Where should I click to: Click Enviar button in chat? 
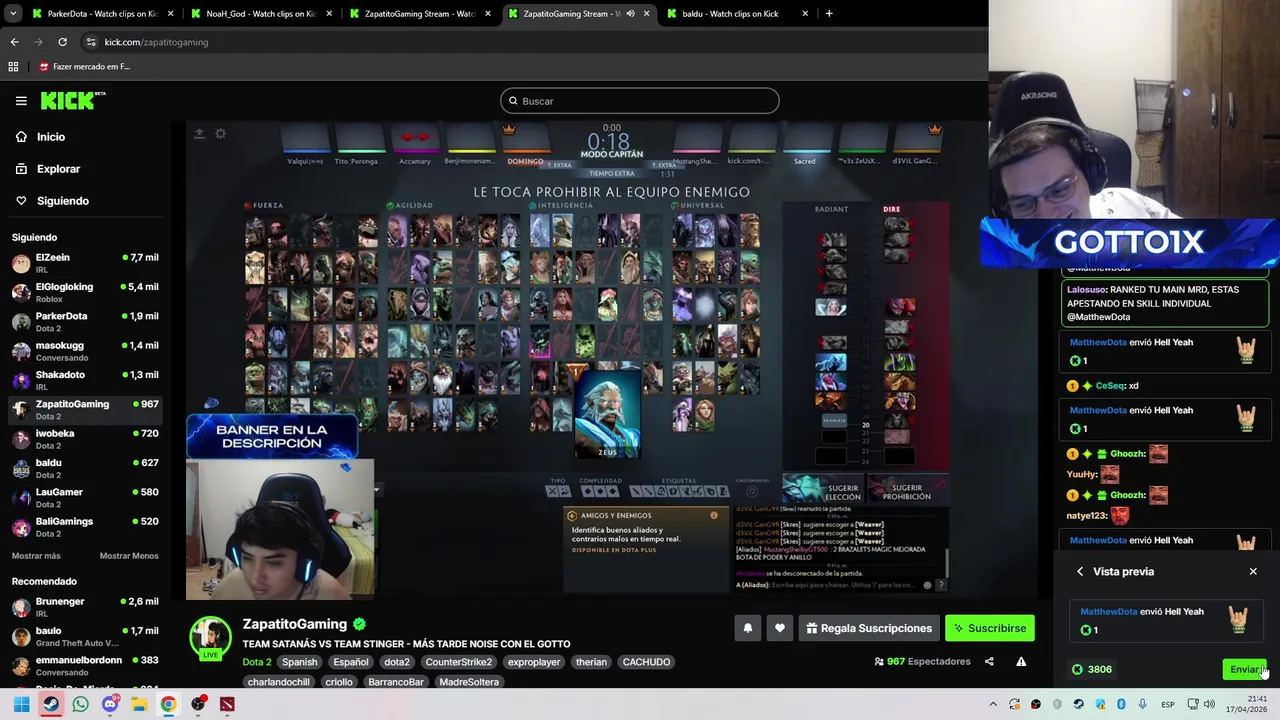[1245, 669]
